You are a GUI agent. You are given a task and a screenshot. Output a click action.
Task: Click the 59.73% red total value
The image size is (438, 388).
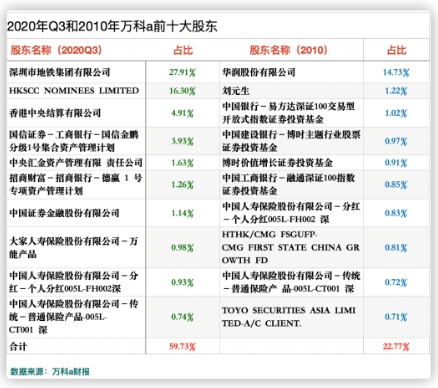182,346
